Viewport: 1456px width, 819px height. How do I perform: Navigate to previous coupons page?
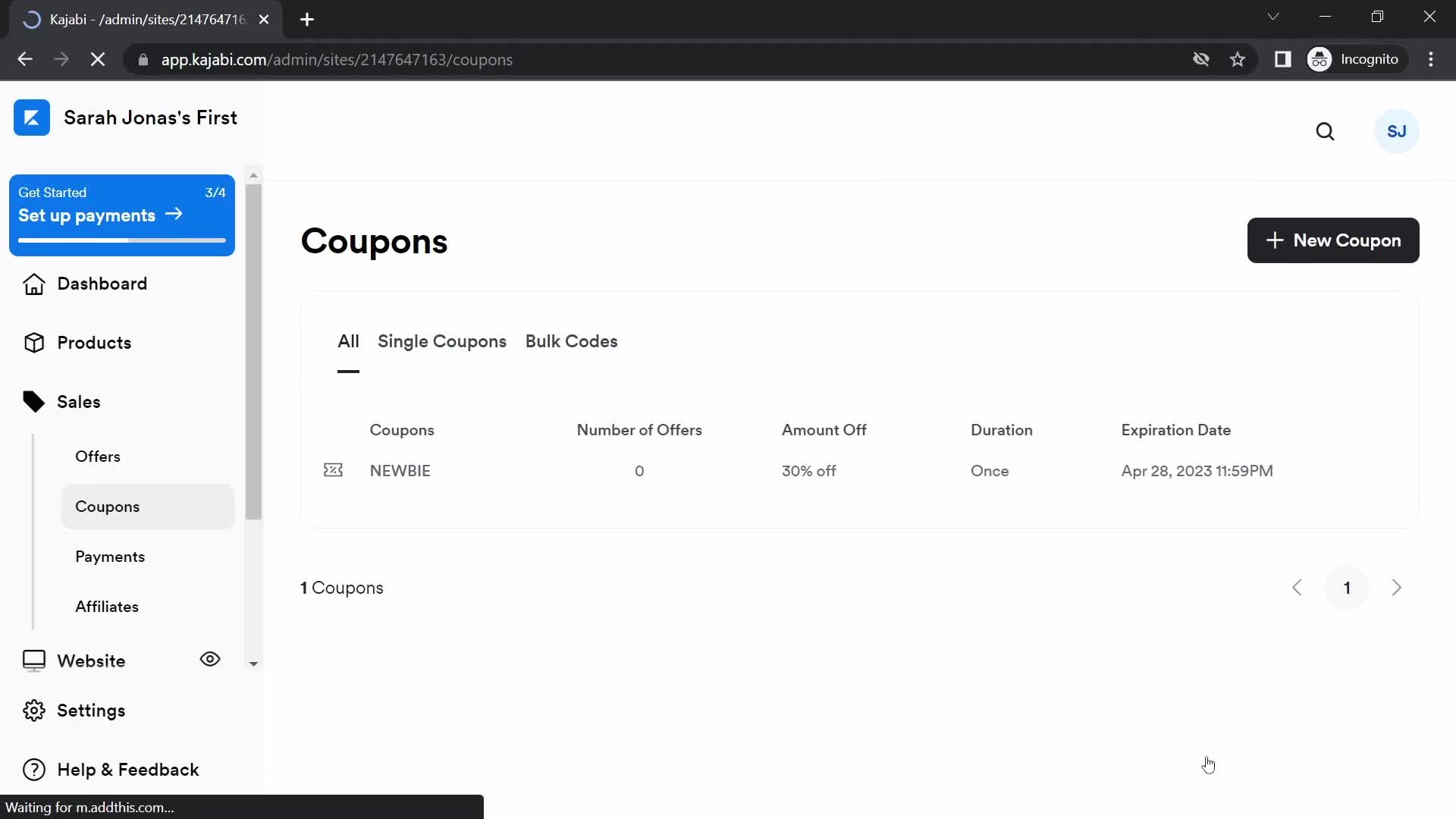coord(1297,588)
